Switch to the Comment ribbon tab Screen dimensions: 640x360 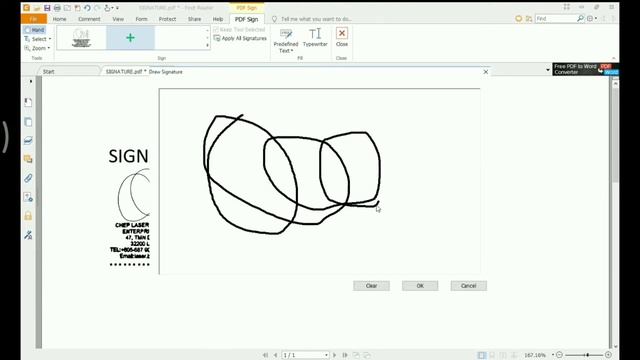pyautogui.click(x=89, y=19)
